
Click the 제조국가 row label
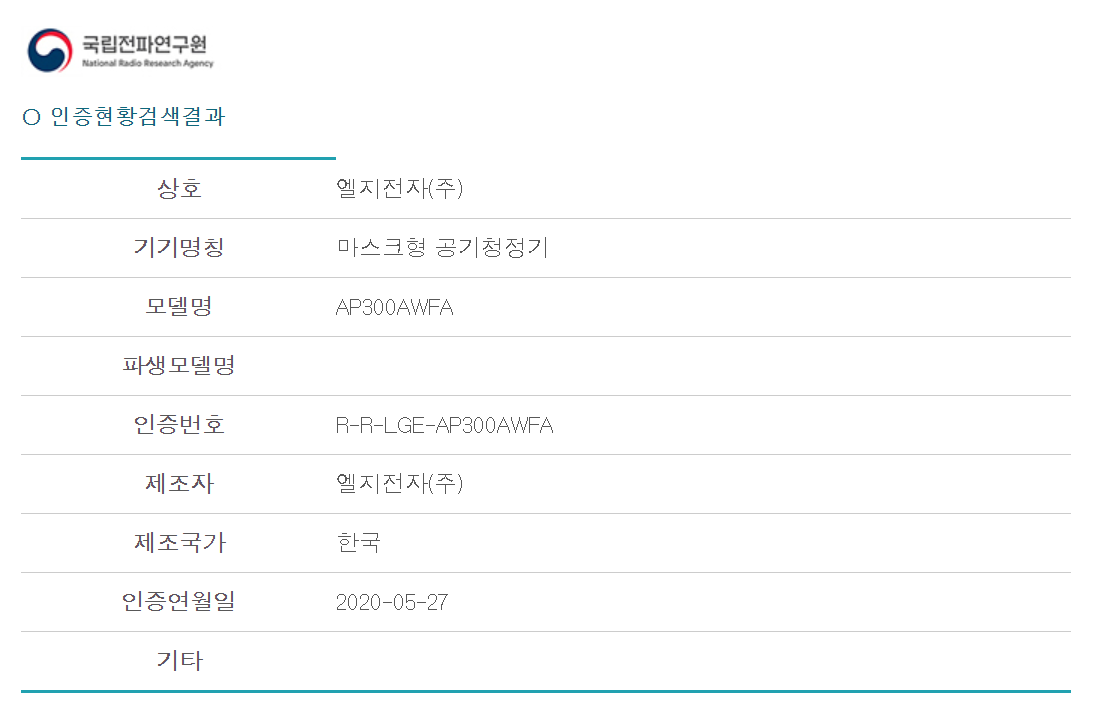click(x=179, y=543)
